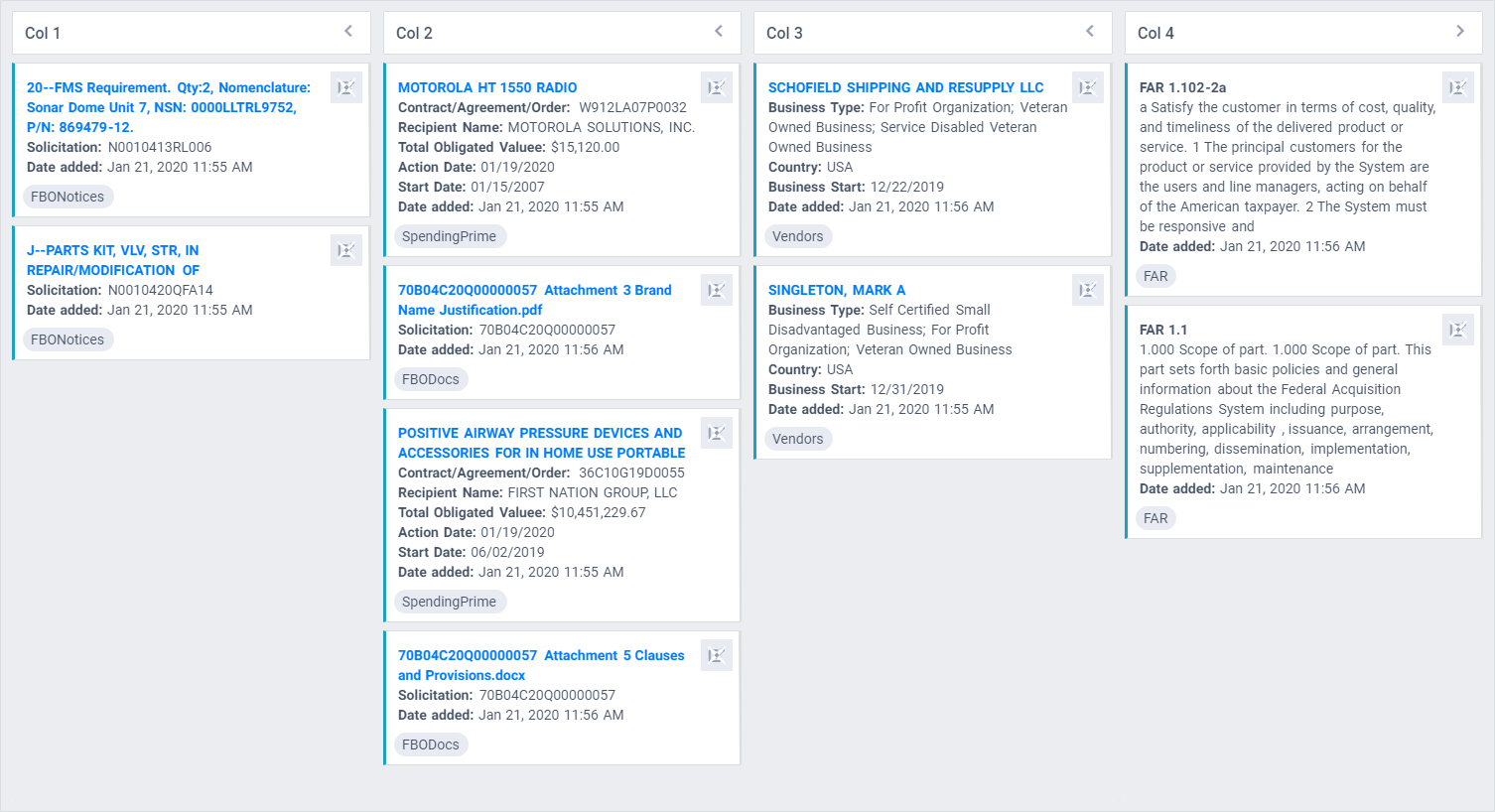Viewport: 1495px width, 812px height.
Task: Click action icon on Attachment 3 Brand Name card
Action: pyautogui.click(x=717, y=290)
